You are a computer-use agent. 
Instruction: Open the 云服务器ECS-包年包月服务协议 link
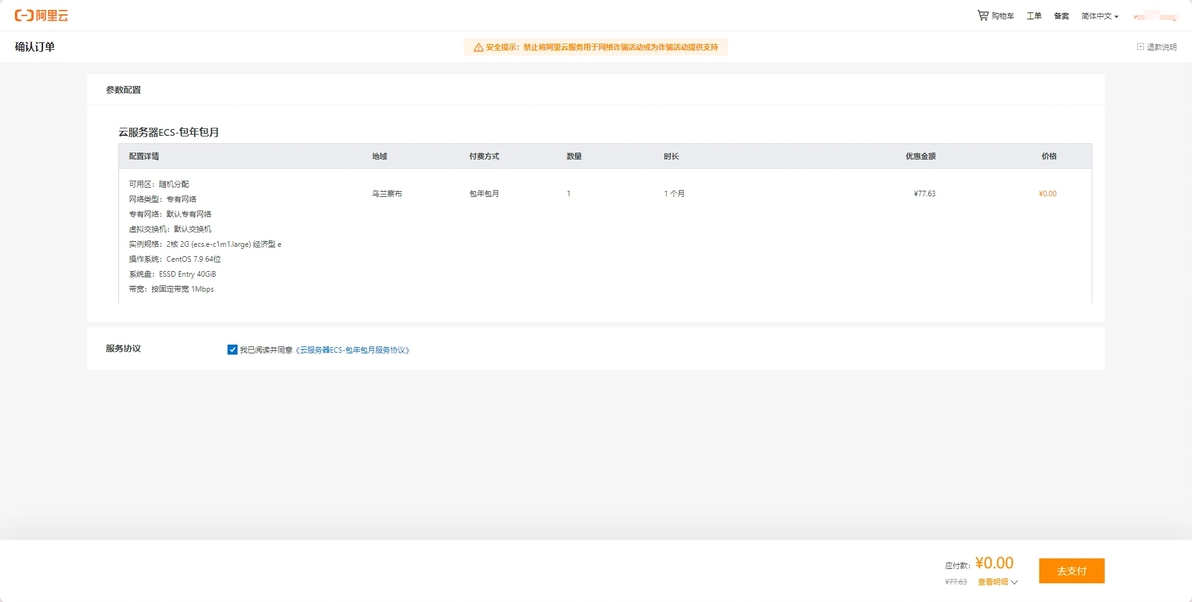[x=353, y=350]
